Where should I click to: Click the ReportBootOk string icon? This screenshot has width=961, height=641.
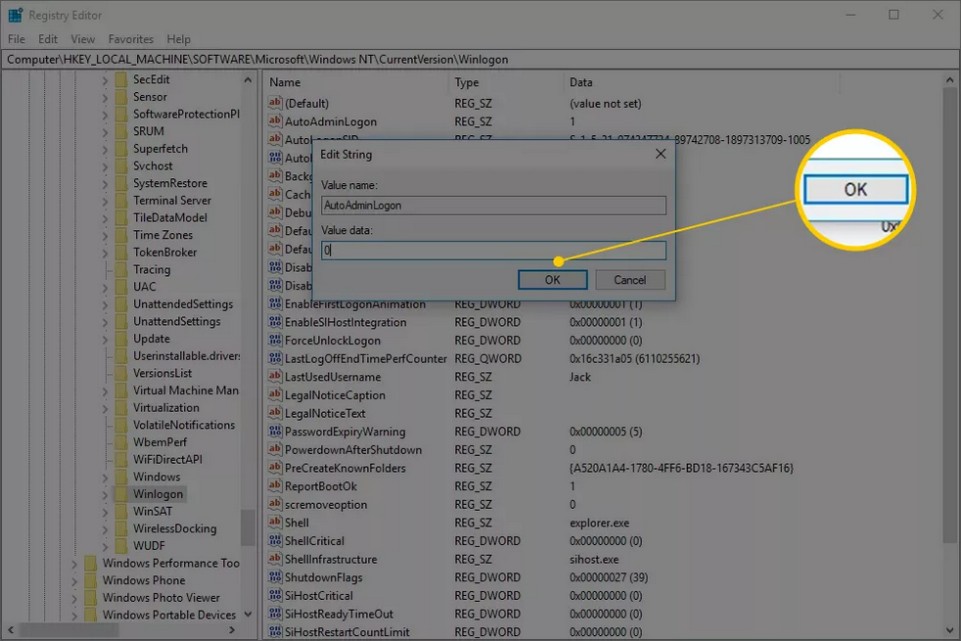click(x=275, y=486)
